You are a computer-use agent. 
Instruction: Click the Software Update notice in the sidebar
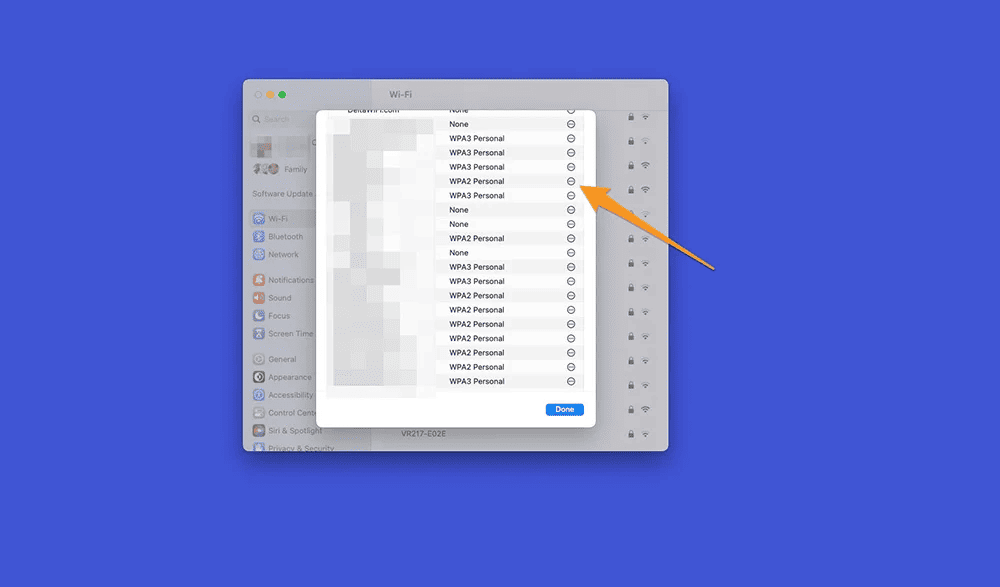pos(282,194)
